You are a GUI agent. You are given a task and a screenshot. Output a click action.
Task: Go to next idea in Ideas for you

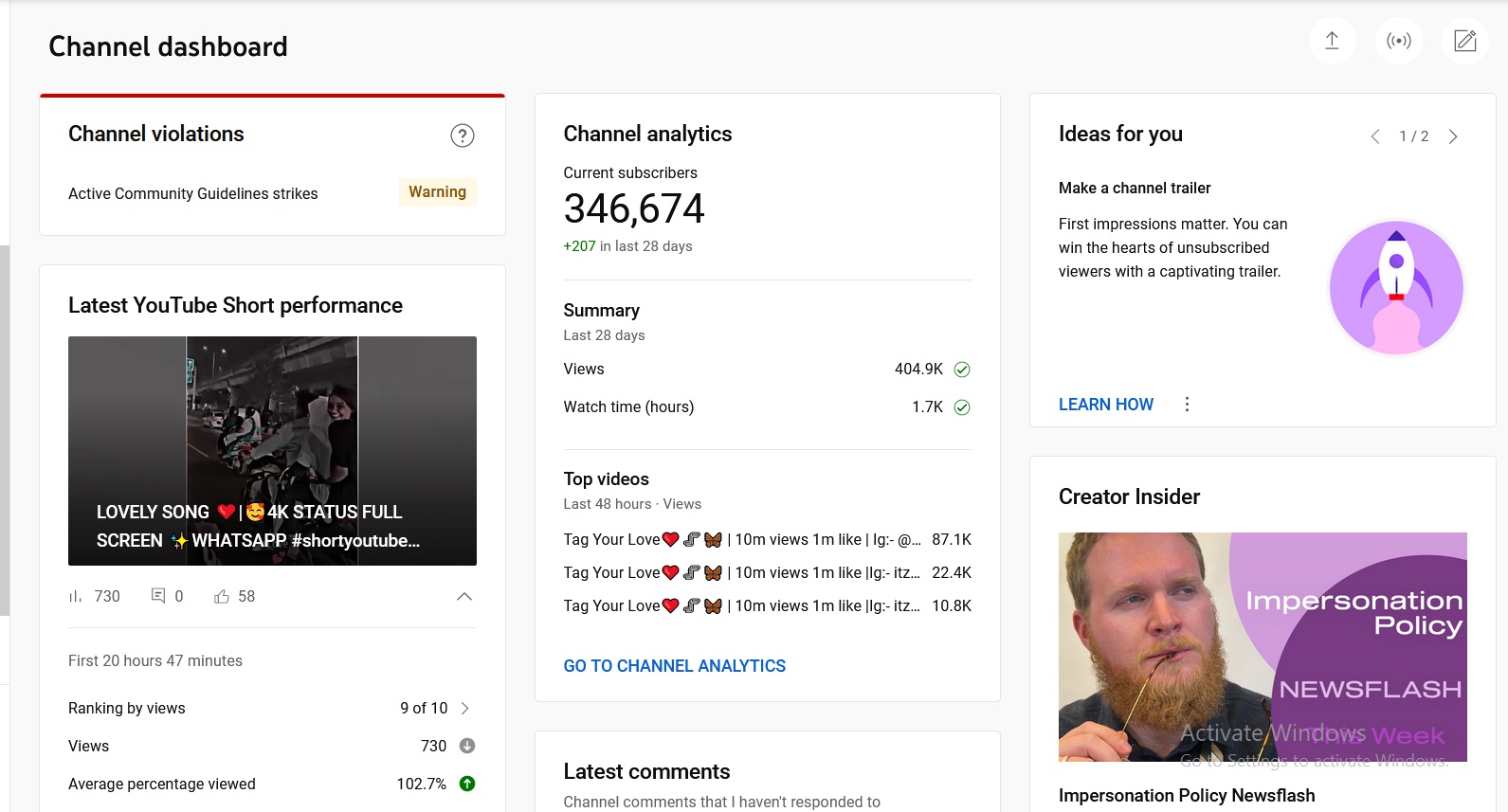1452,136
